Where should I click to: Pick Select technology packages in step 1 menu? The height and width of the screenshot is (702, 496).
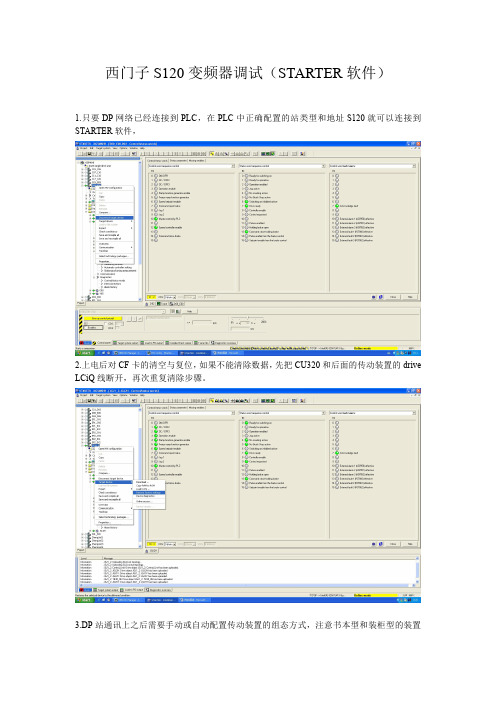(x=115, y=257)
